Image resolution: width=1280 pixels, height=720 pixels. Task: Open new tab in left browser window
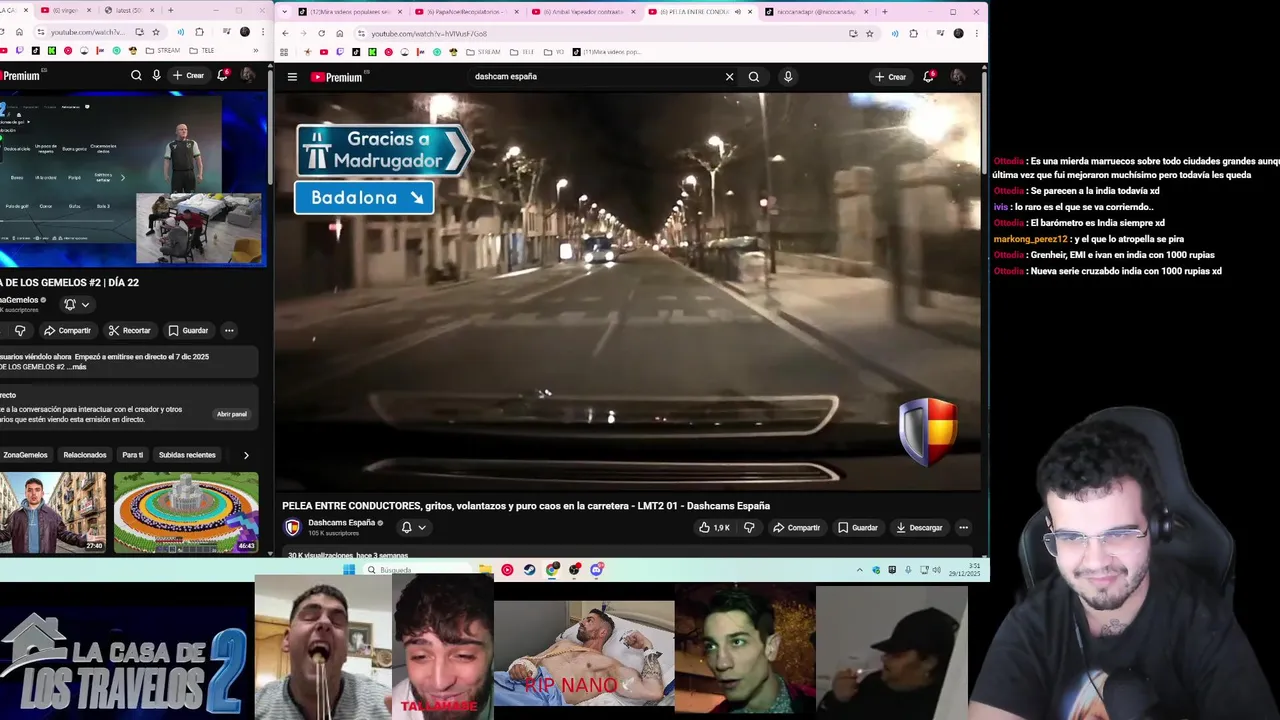tap(170, 10)
